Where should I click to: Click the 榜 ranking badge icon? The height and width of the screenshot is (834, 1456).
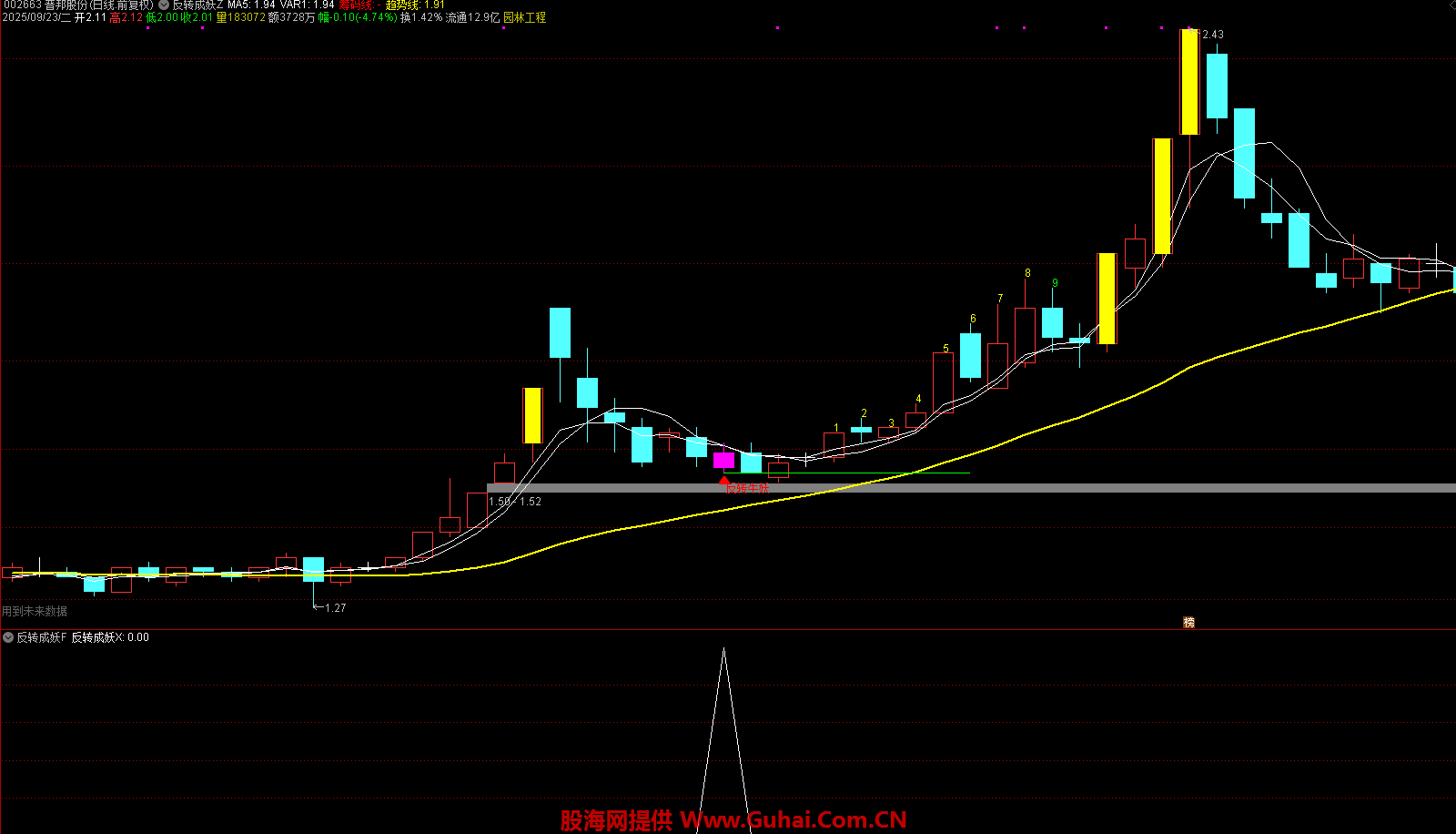click(1188, 623)
